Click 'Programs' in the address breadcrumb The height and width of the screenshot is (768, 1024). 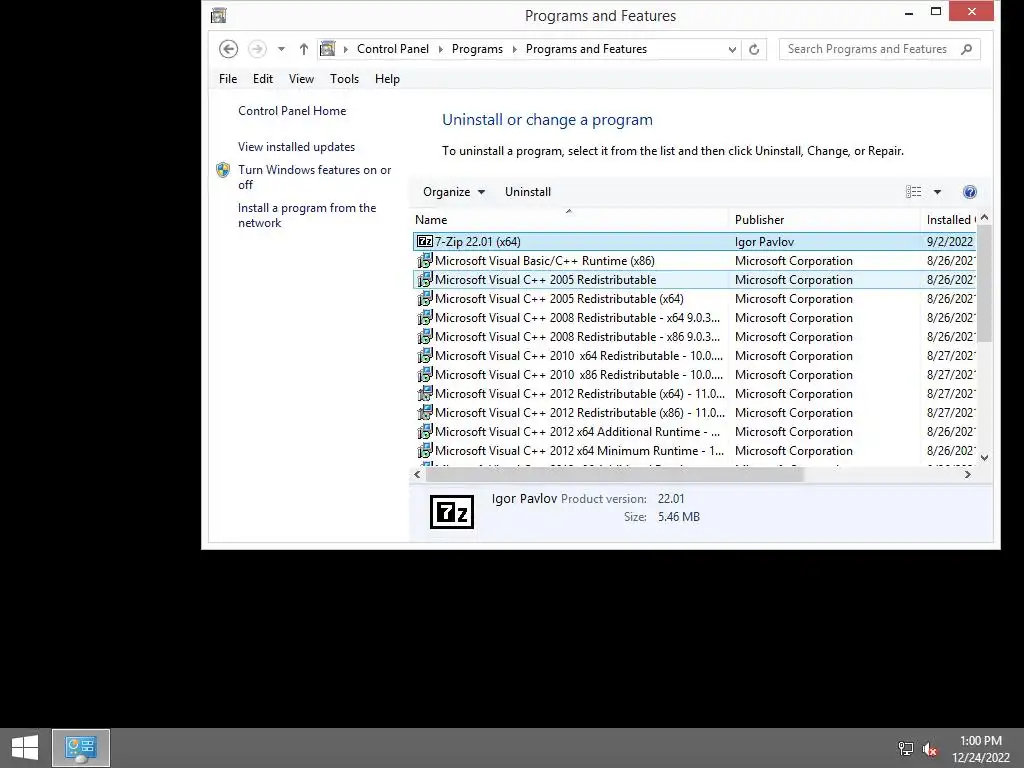coord(477,49)
